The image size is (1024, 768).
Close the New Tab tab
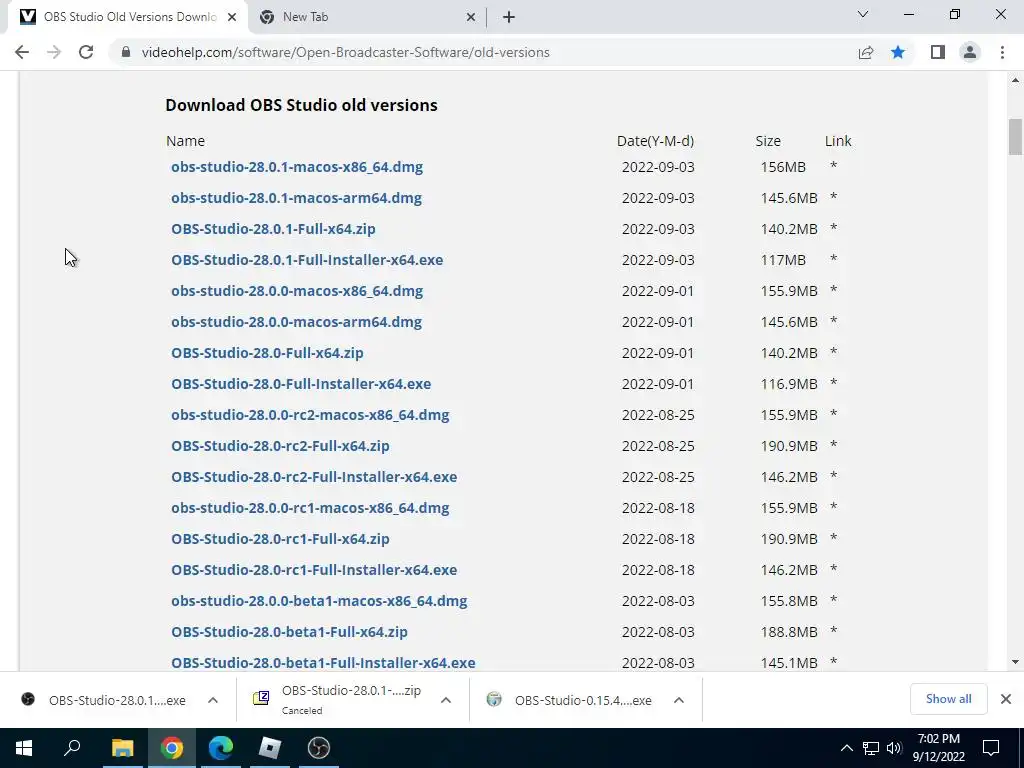click(x=471, y=17)
